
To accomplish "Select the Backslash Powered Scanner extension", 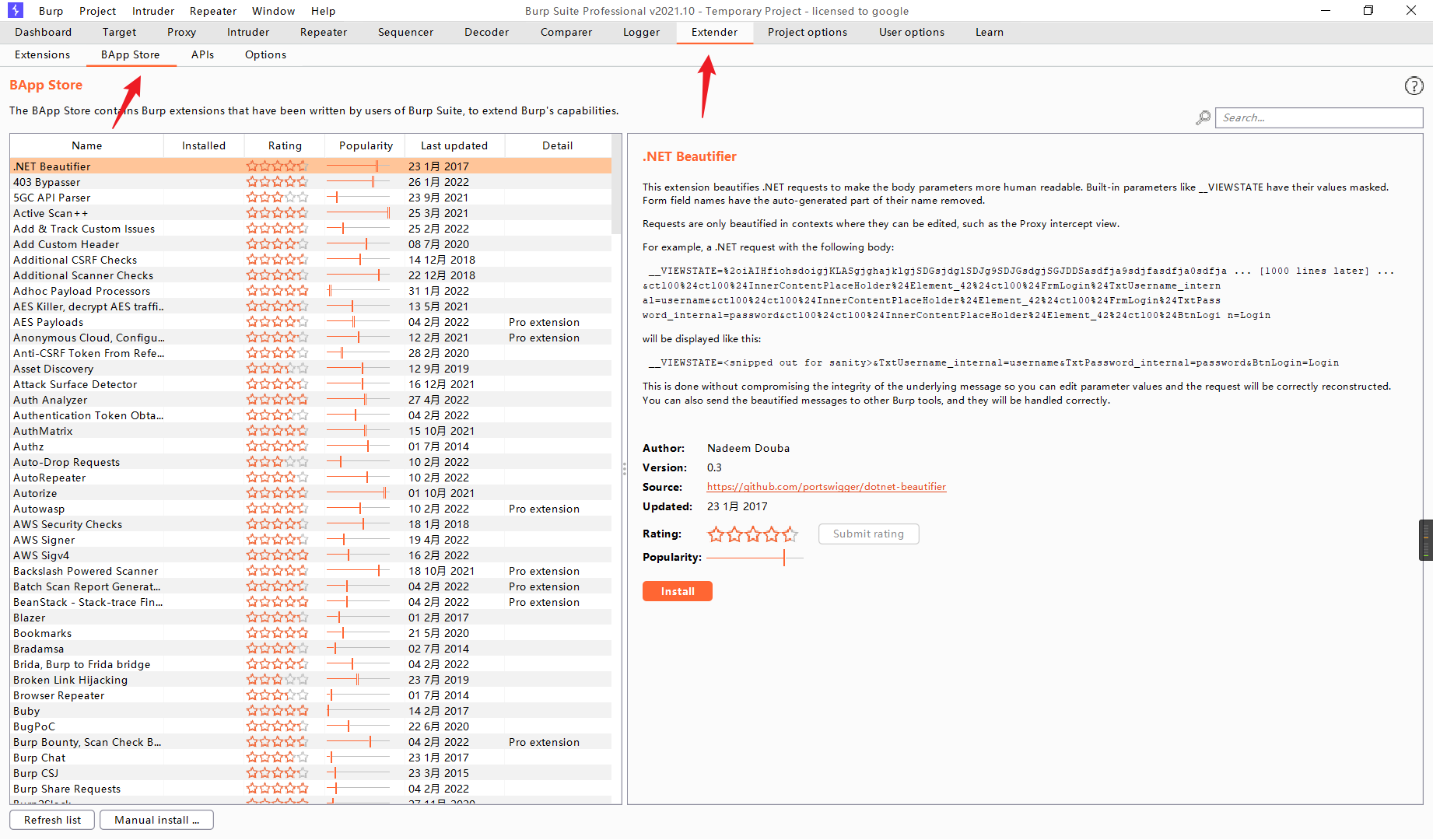I will [x=311, y=571].
